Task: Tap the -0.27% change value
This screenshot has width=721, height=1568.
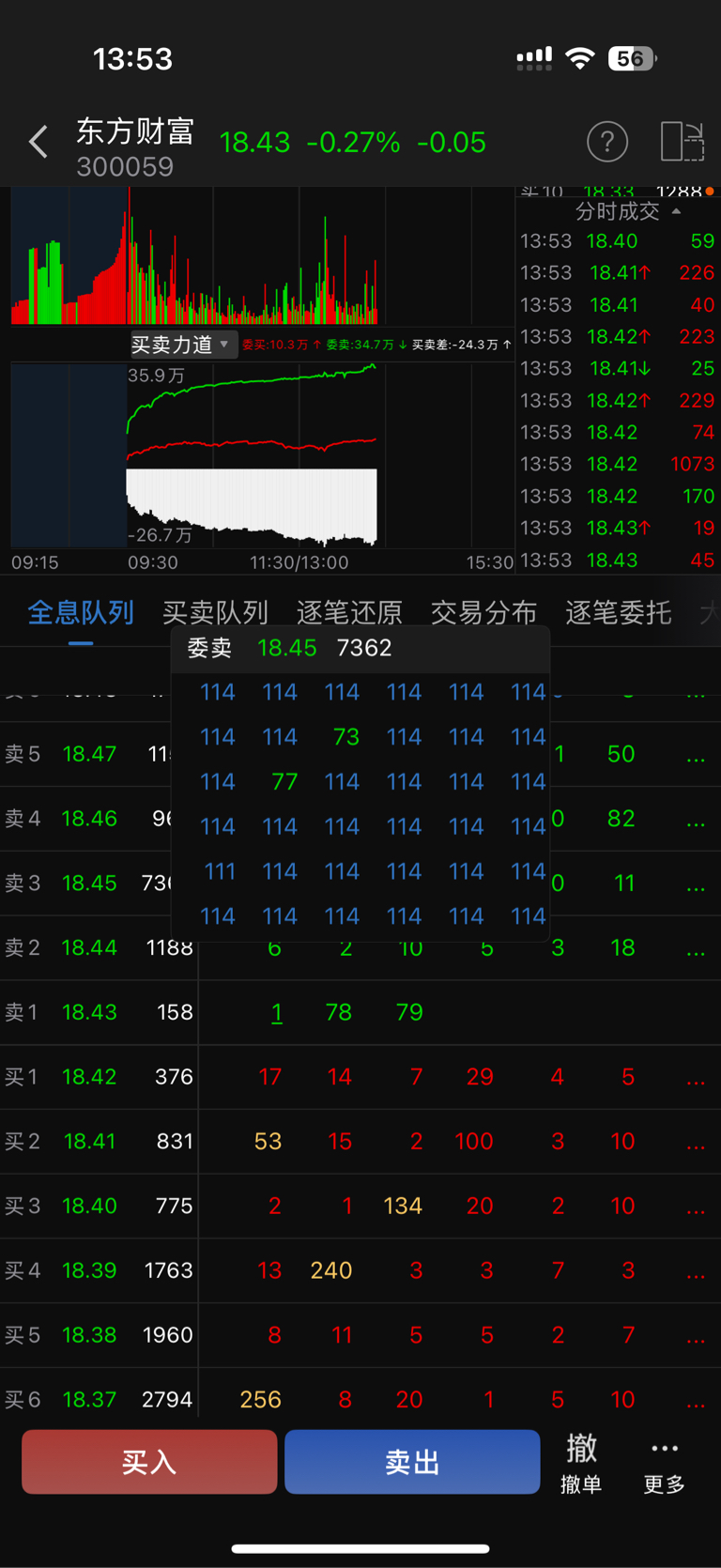Action: click(x=354, y=143)
